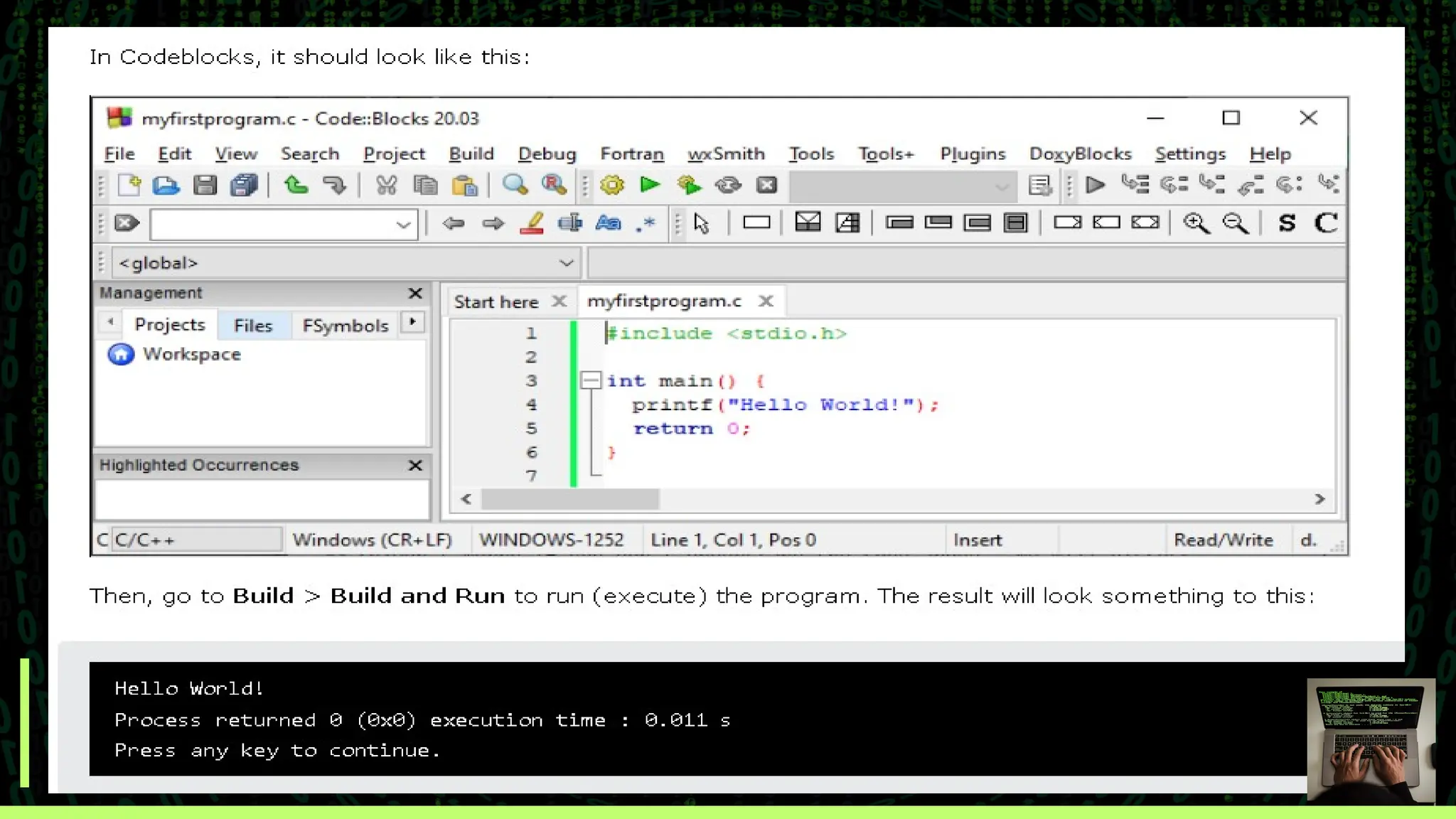Open the search text combo box dropdown
This screenshot has width=1456, height=819.
pos(403,225)
